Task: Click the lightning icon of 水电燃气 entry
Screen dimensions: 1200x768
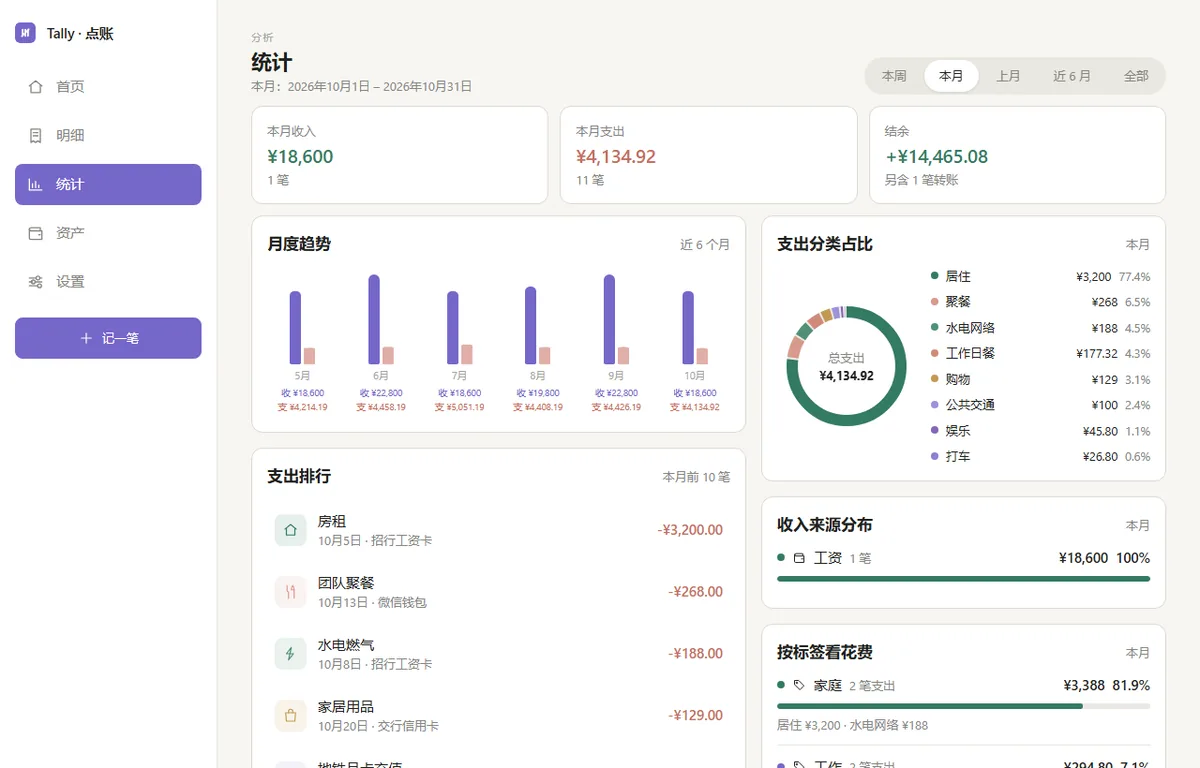Action: (x=290, y=654)
